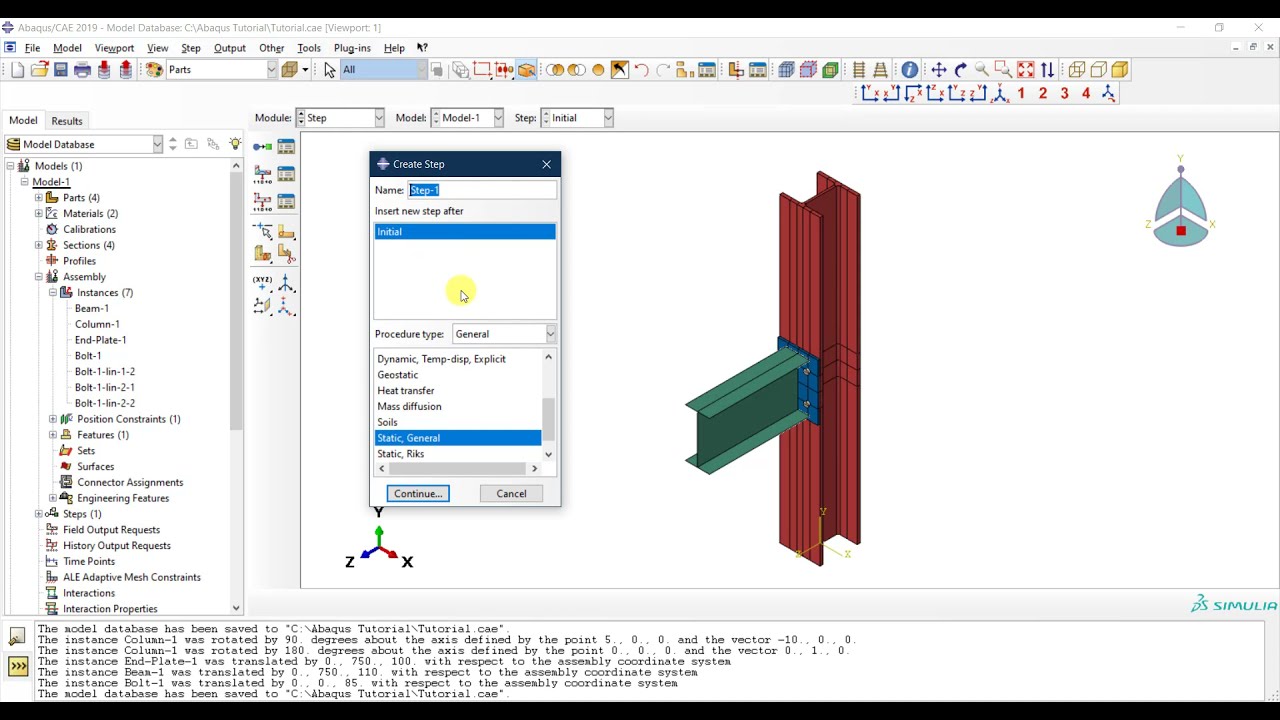The image size is (1280, 720).
Task: Select Interactions in model tree
Action: [89, 593]
